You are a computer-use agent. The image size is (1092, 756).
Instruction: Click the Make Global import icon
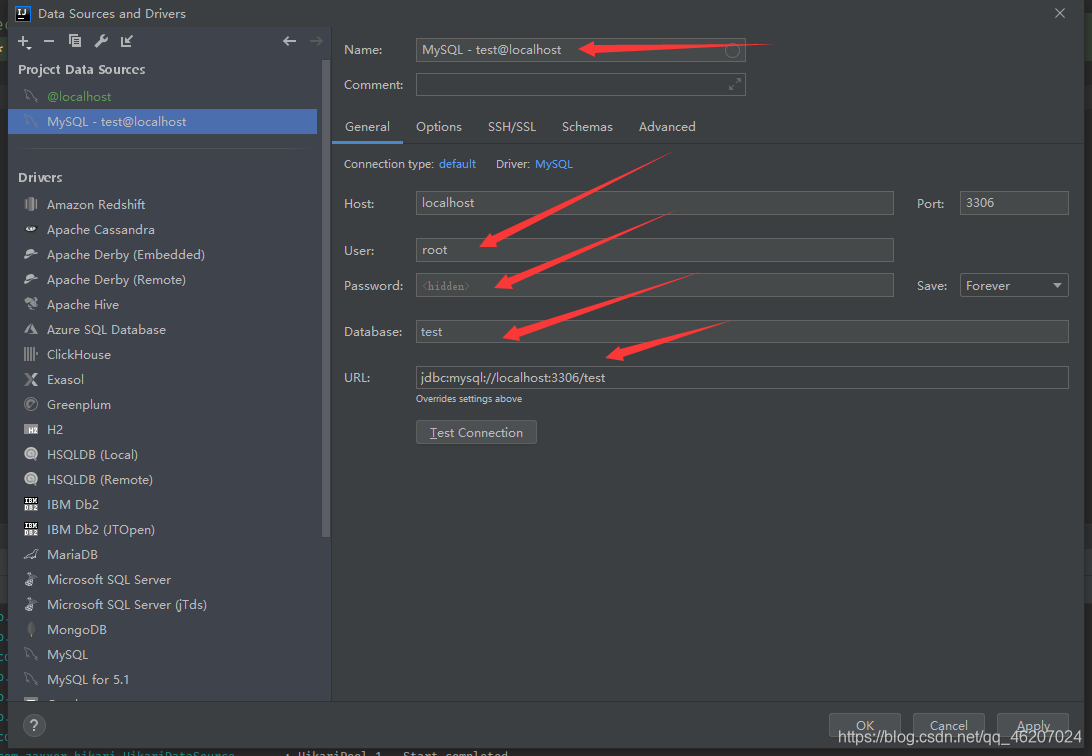click(x=127, y=41)
